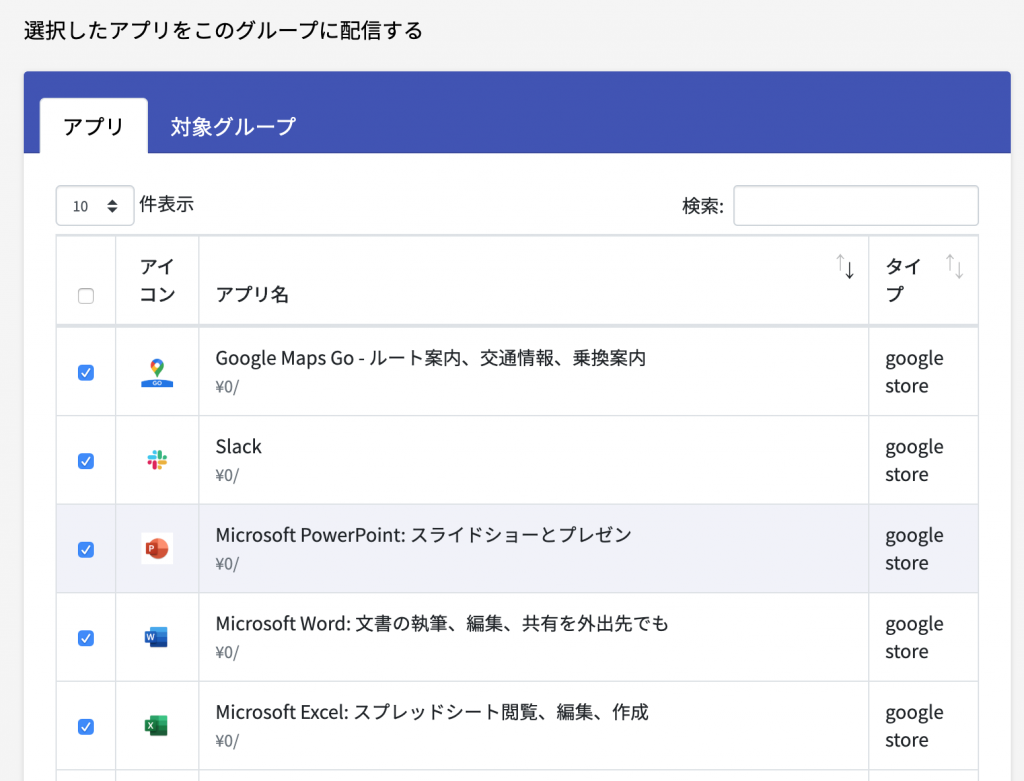Open the 10 件表示 page-size dropdown

[95, 206]
